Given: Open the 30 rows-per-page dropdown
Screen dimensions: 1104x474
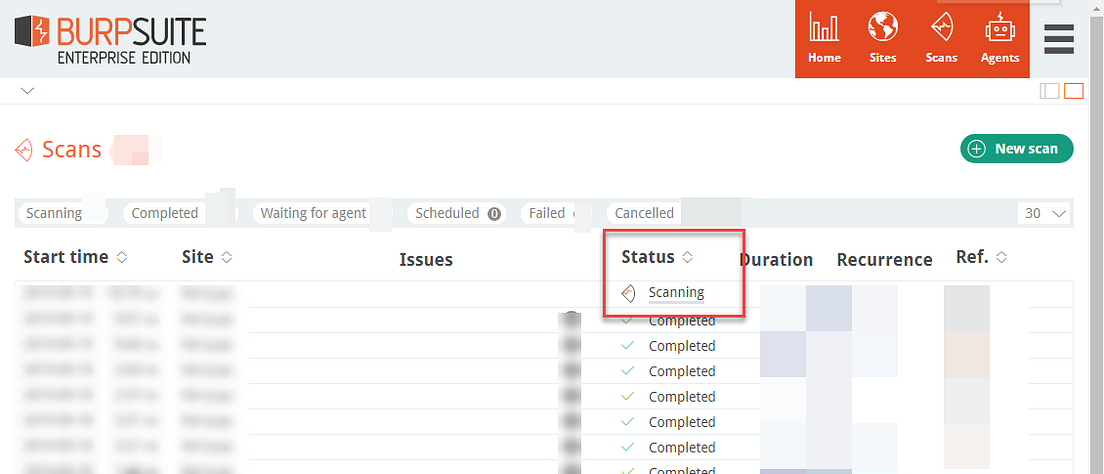Looking at the screenshot, I should (x=1045, y=213).
